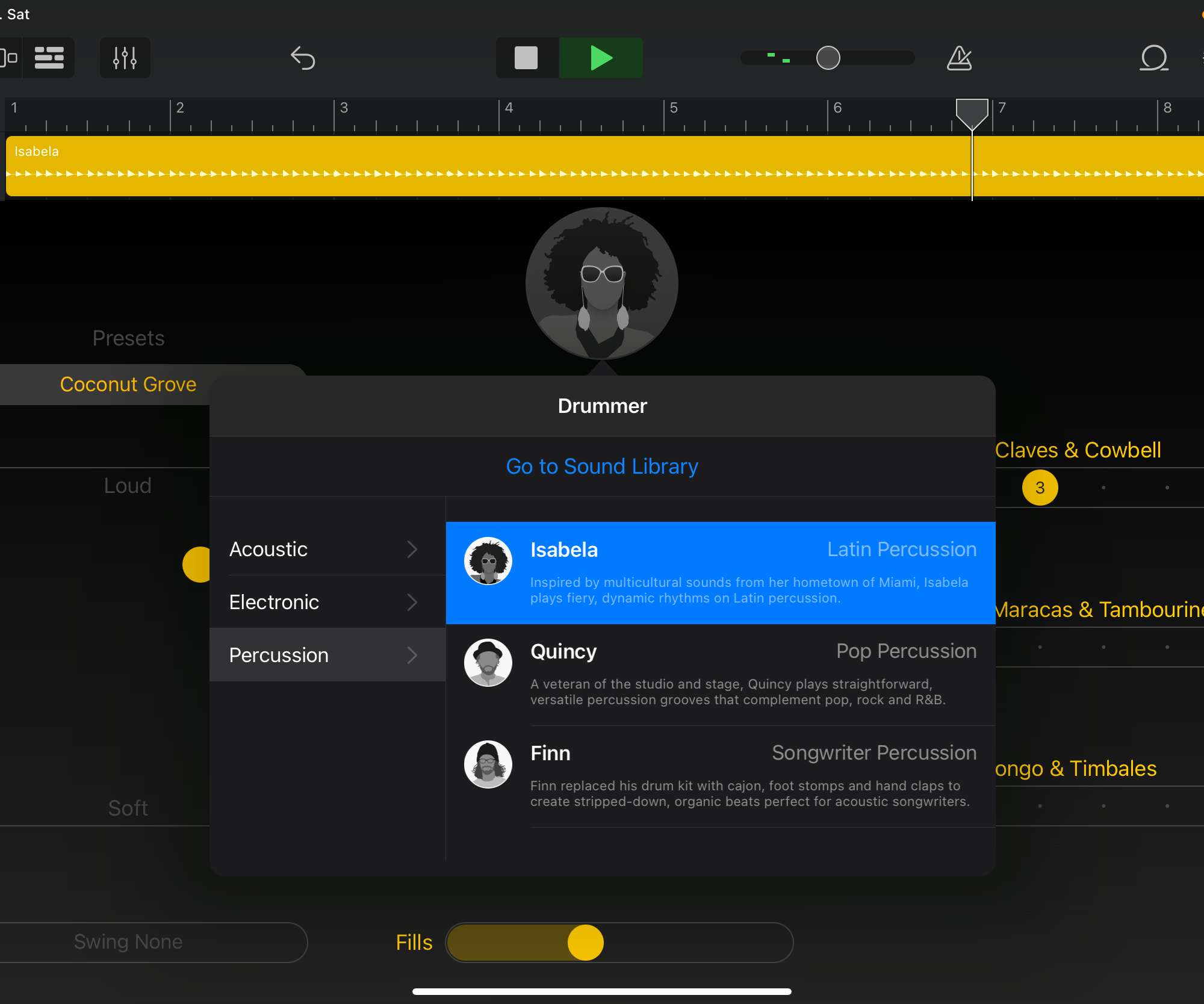Select the yellow Isabela drummer region
1204x1004 pixels.
pyautogui.click(x=605, y=166)
